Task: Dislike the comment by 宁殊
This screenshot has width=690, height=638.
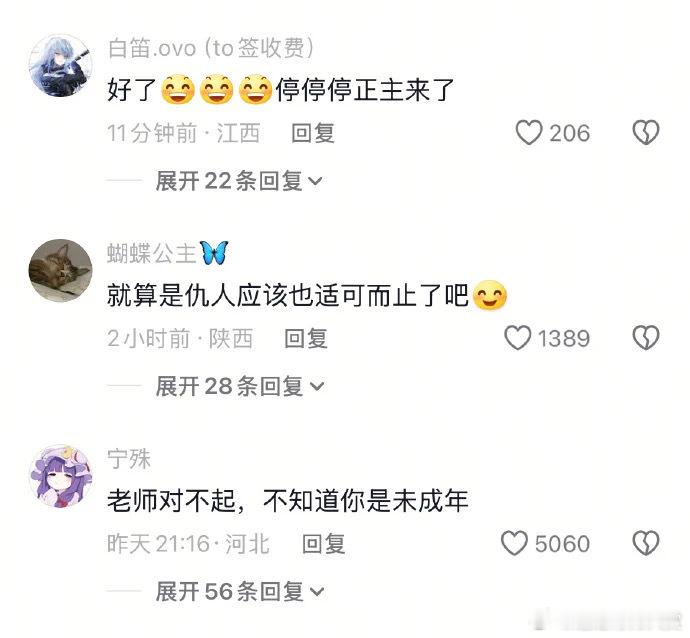Action: point(646,543)
